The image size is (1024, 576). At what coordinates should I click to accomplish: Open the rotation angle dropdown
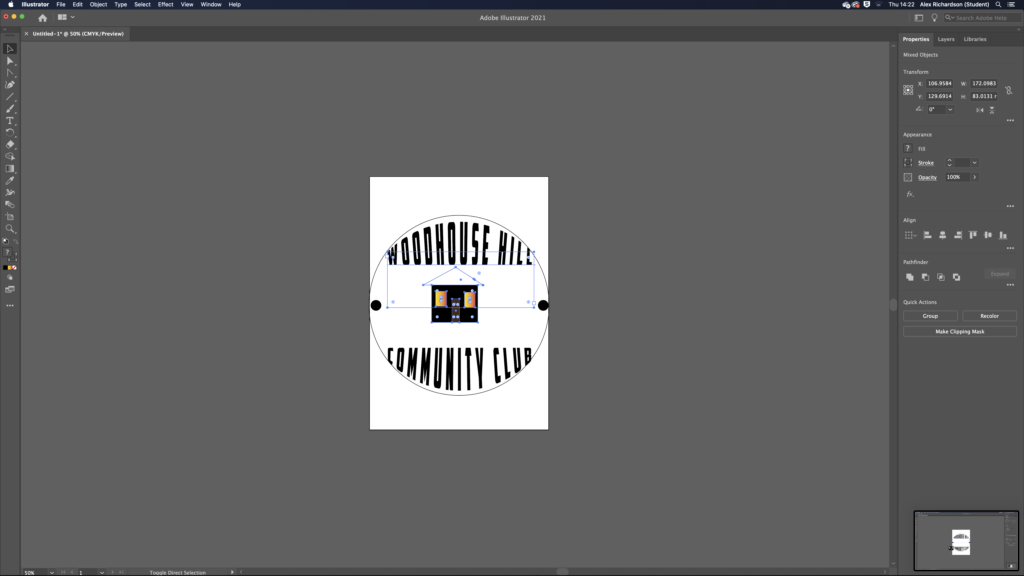click(950, 110)
